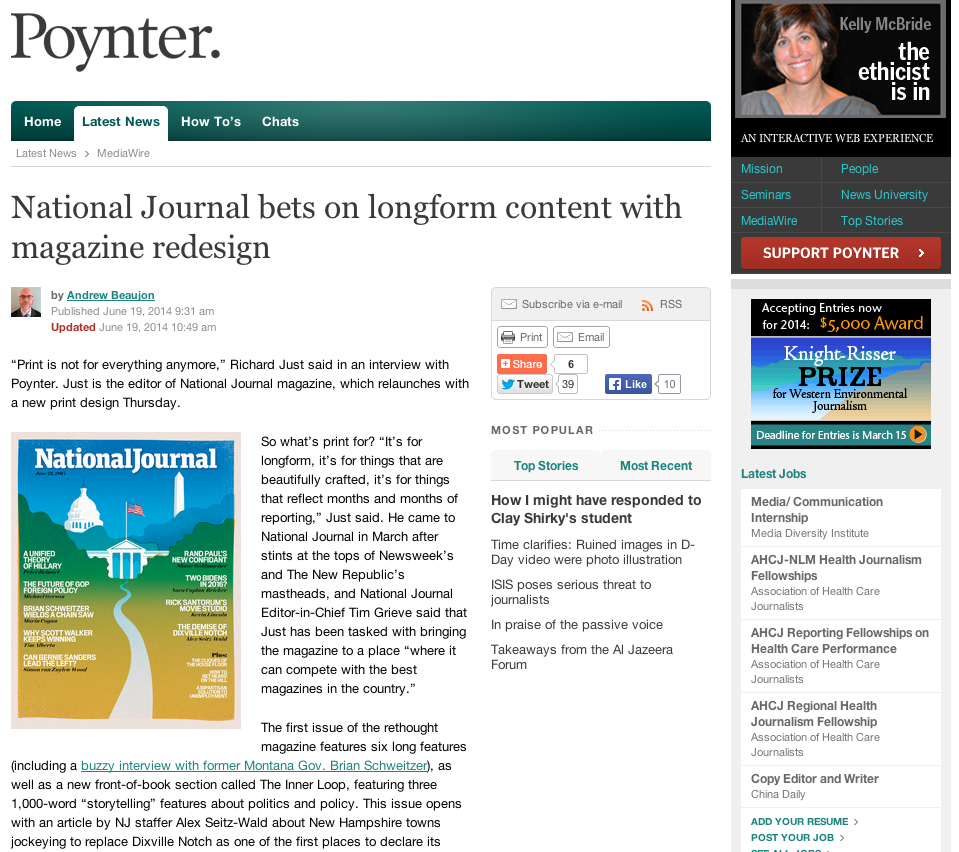Viewport: 959px width, 852px height.
Task: Click the orange play arrow on ad
Action: (x=917, y=435)
